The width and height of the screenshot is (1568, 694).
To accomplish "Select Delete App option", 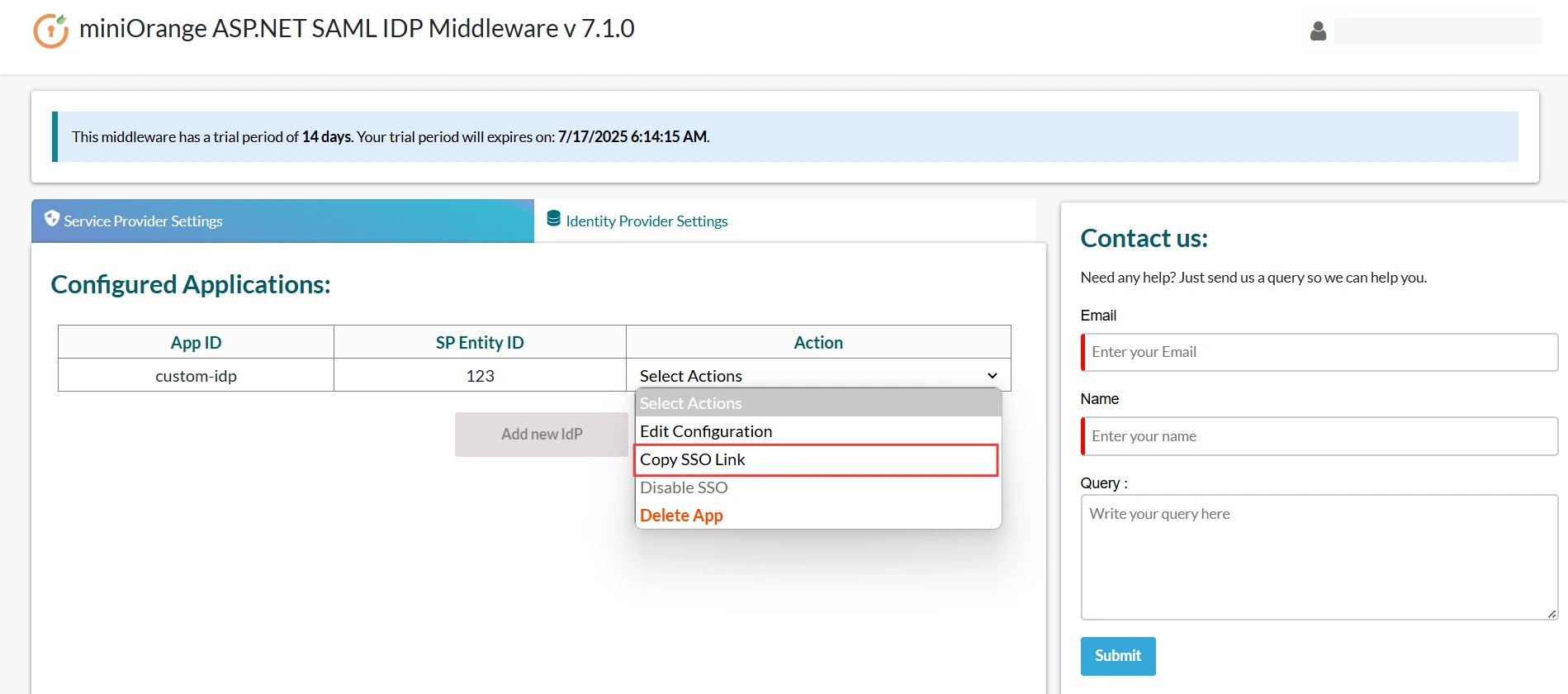I will pyautogui.click(x=818, y=515).
